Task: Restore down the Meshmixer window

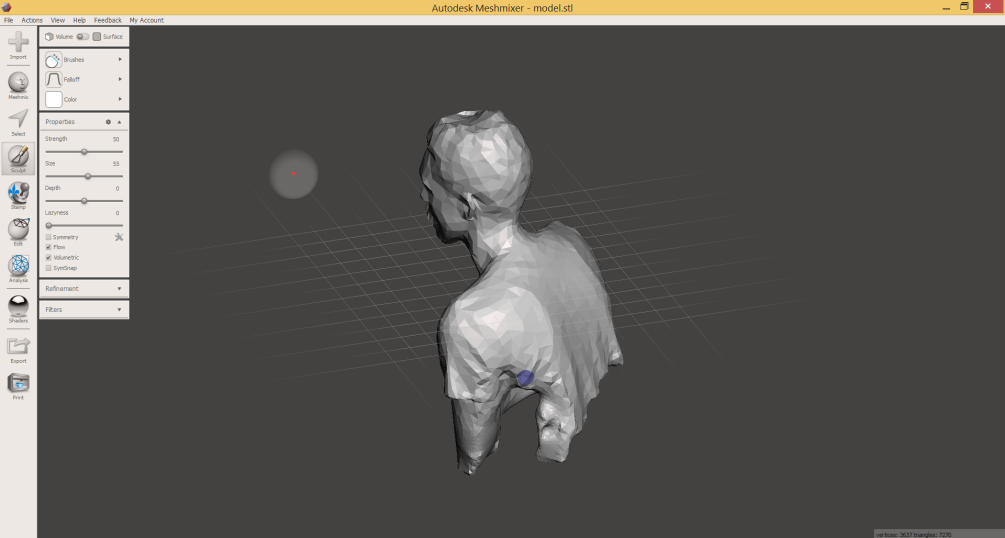Action: pos(964,6)
